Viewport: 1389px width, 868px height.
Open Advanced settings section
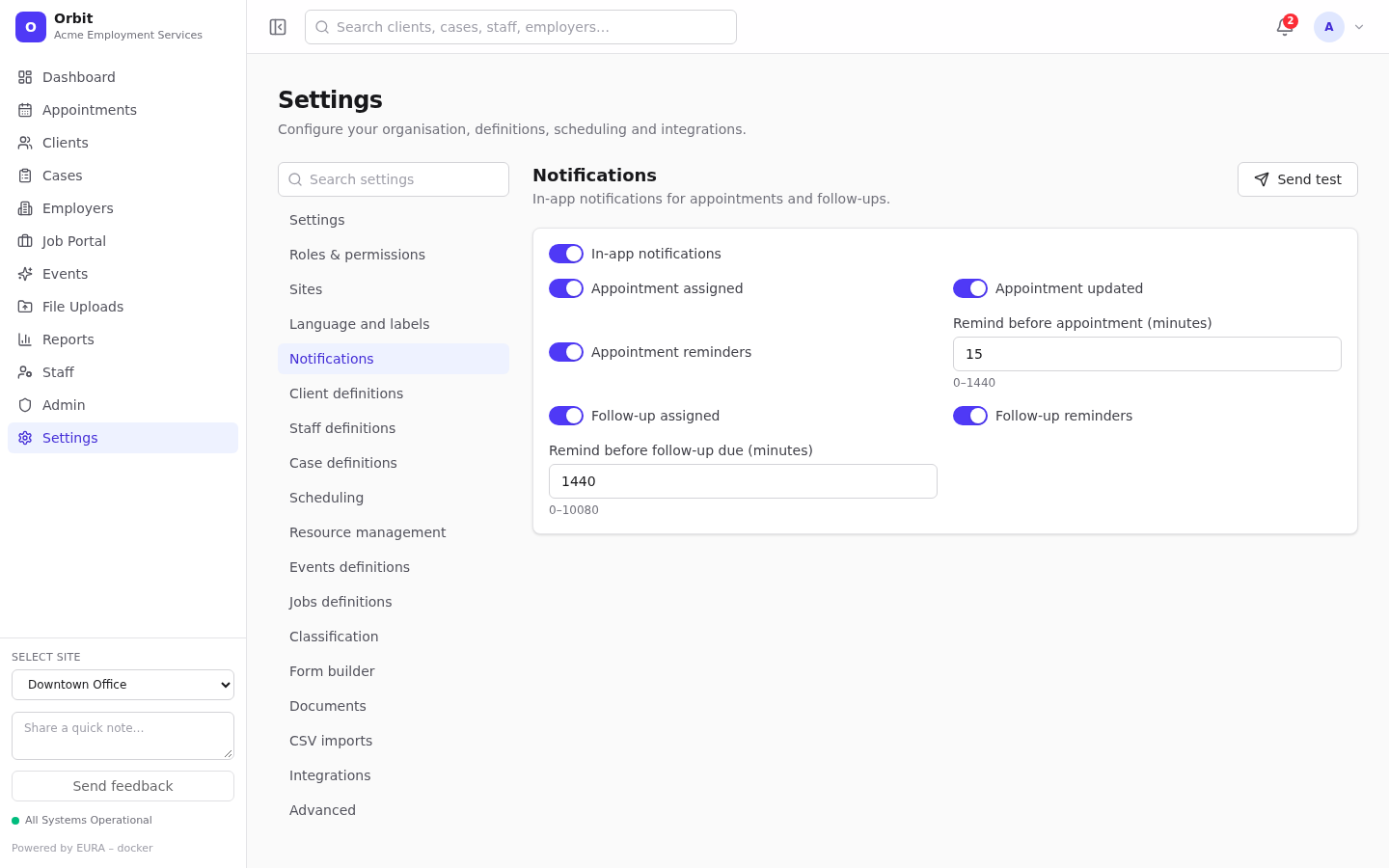(x=394, y=810)
